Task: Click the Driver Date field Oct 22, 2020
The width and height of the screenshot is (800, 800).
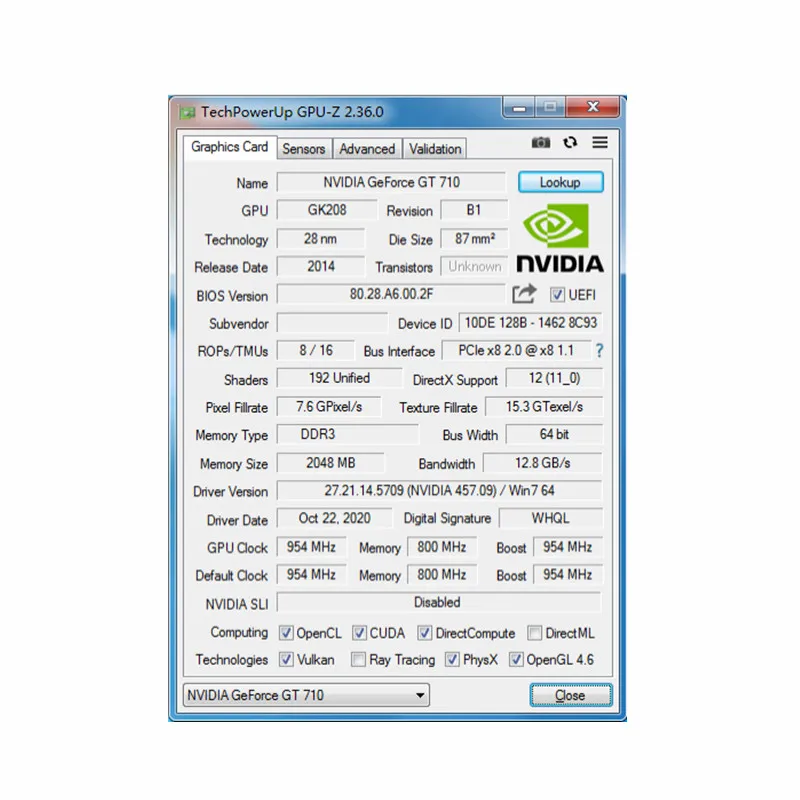Action: coord(335,518)
